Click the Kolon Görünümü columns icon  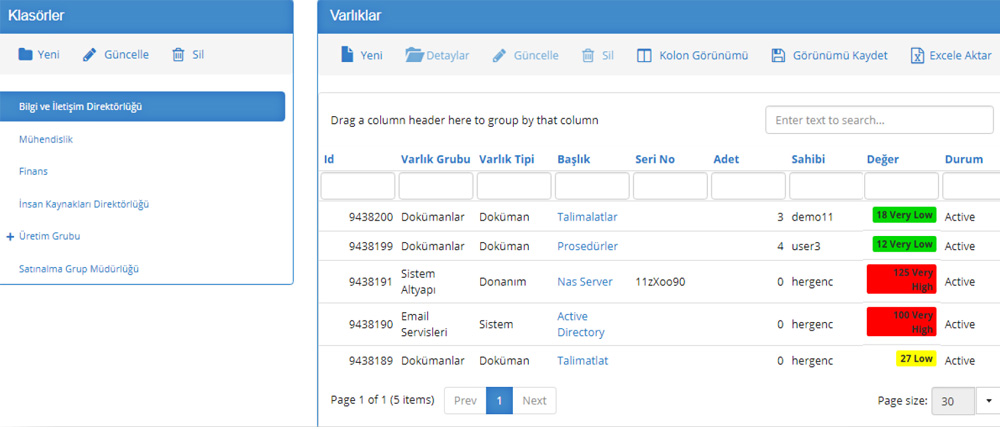(645, 55)
